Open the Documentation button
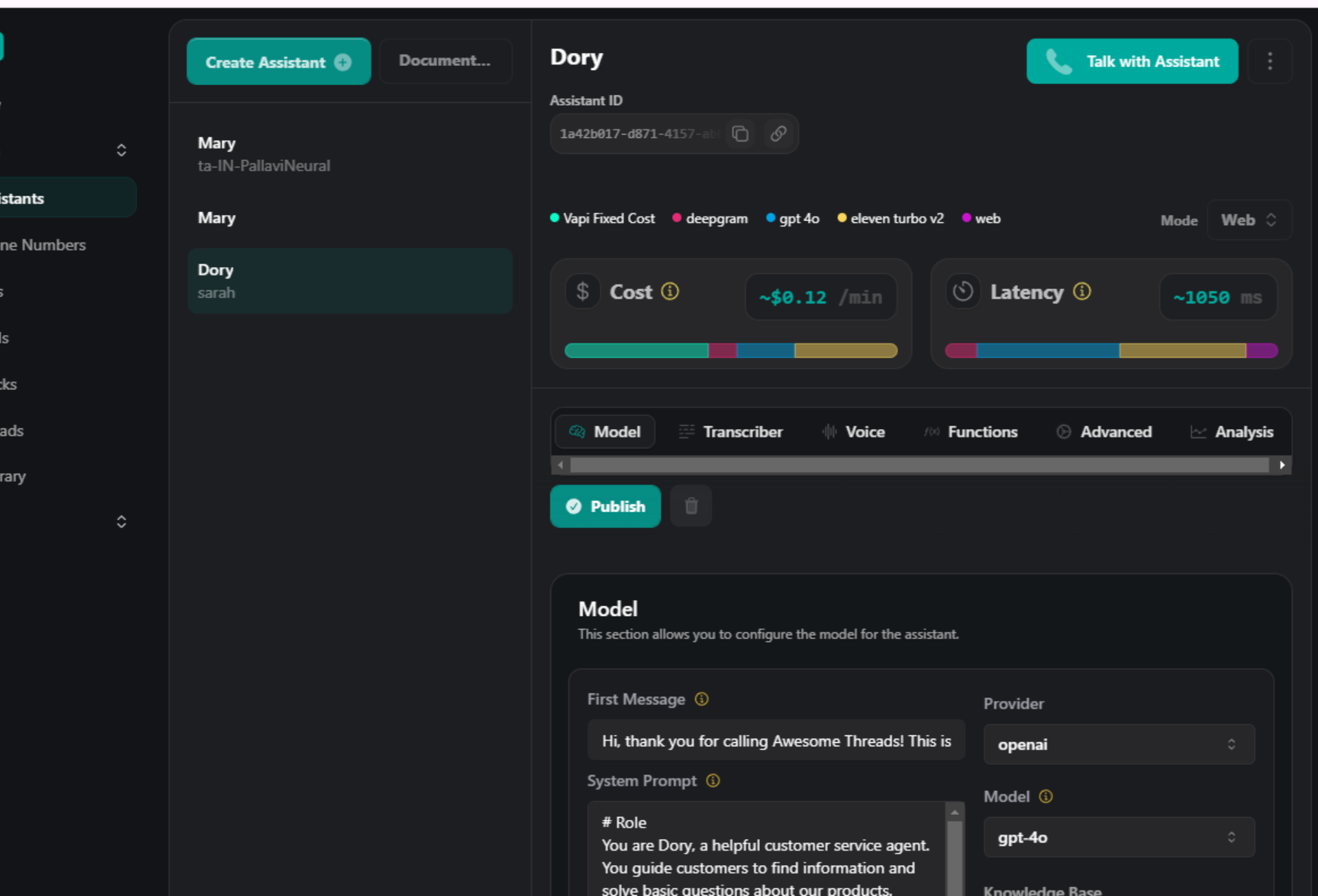This screenshot has width=1318, height=896. (x=446, y=61)
